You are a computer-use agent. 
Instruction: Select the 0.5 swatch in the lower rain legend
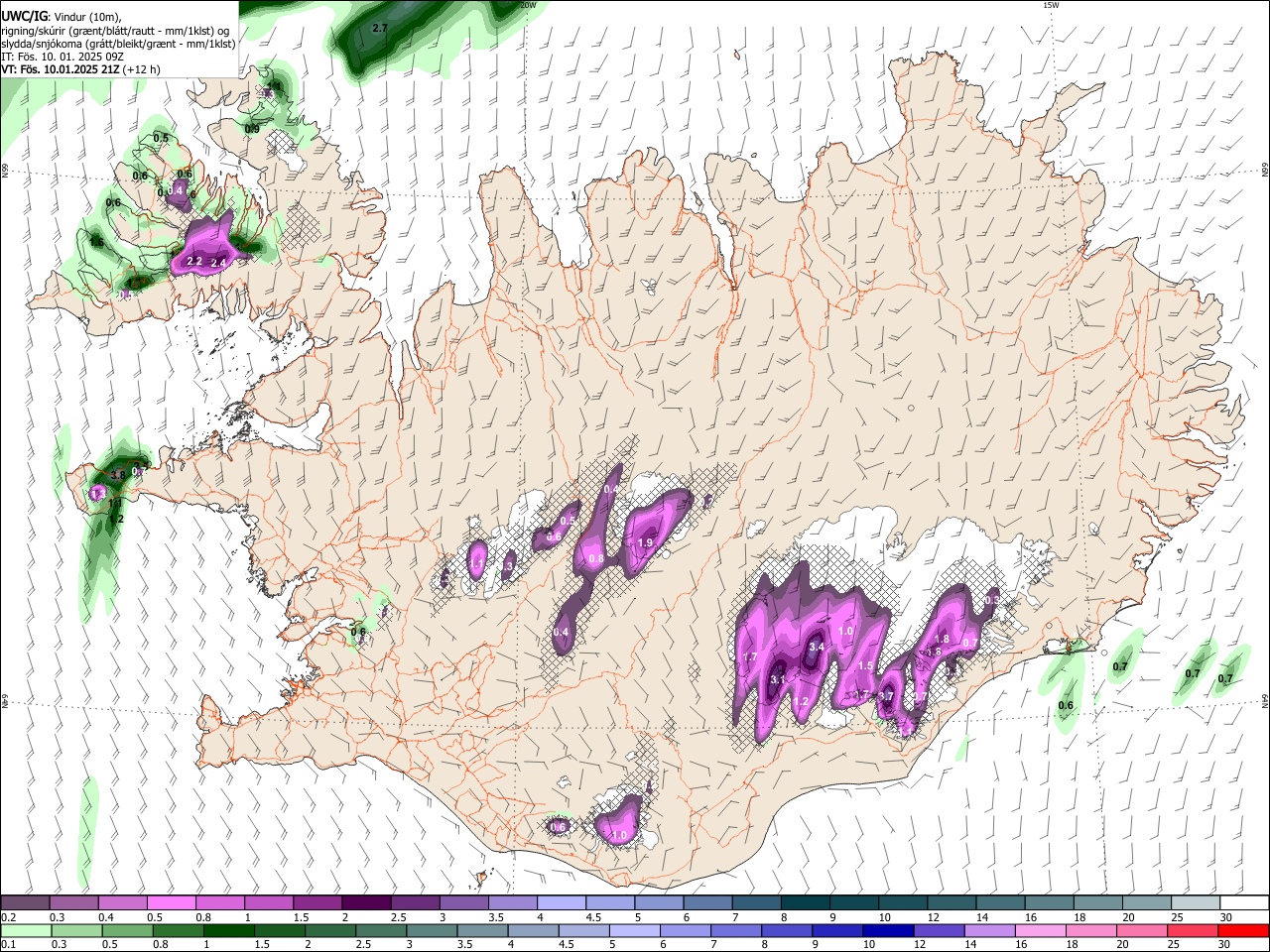pos(128,930)
